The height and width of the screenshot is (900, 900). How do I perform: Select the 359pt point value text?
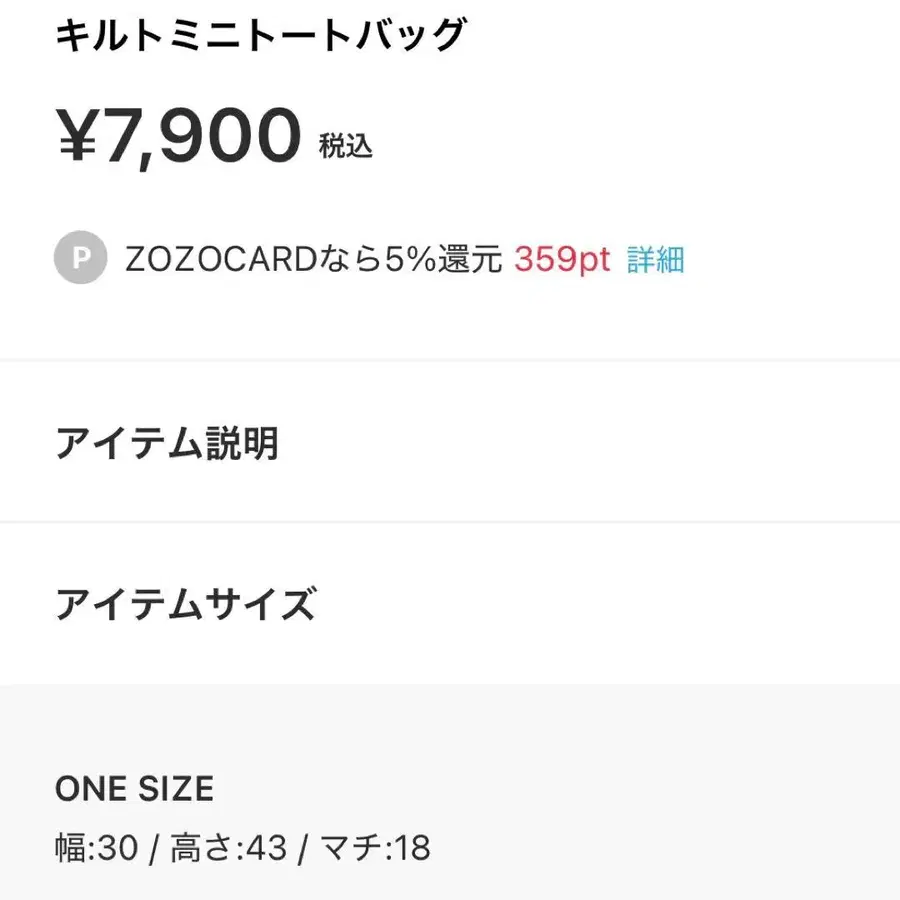(x=561, y=259)
